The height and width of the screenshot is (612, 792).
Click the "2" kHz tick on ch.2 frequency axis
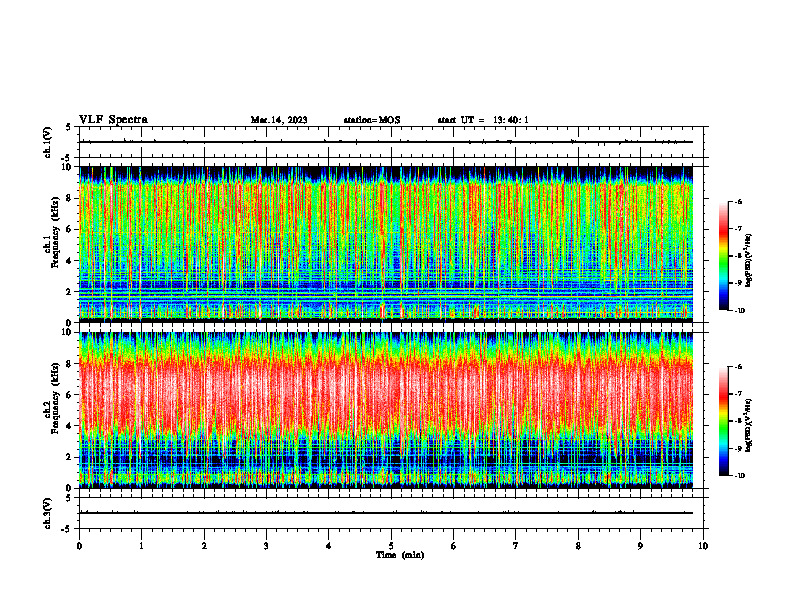point(70,457)
